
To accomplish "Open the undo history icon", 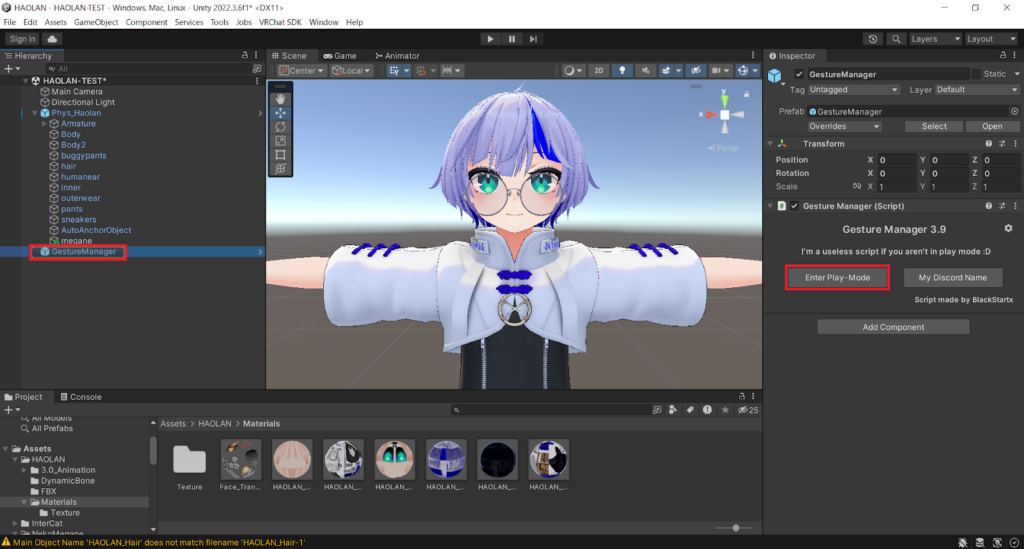I will coord(872,39).
